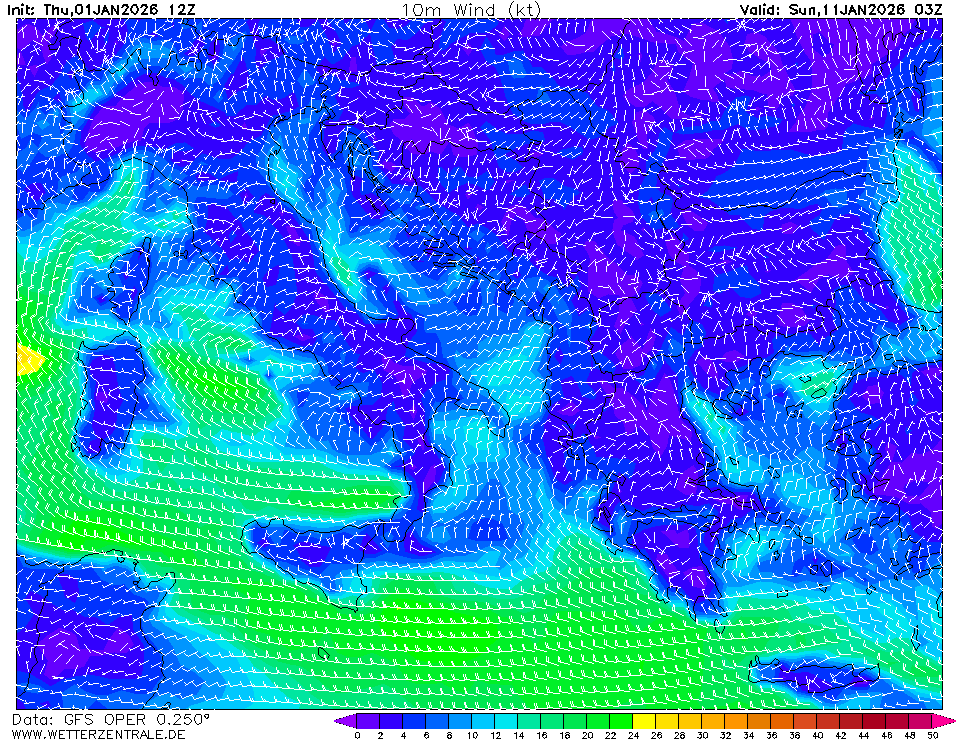
Task: Click the '0' label on the color scale
Action: click(x=357, y=735)
